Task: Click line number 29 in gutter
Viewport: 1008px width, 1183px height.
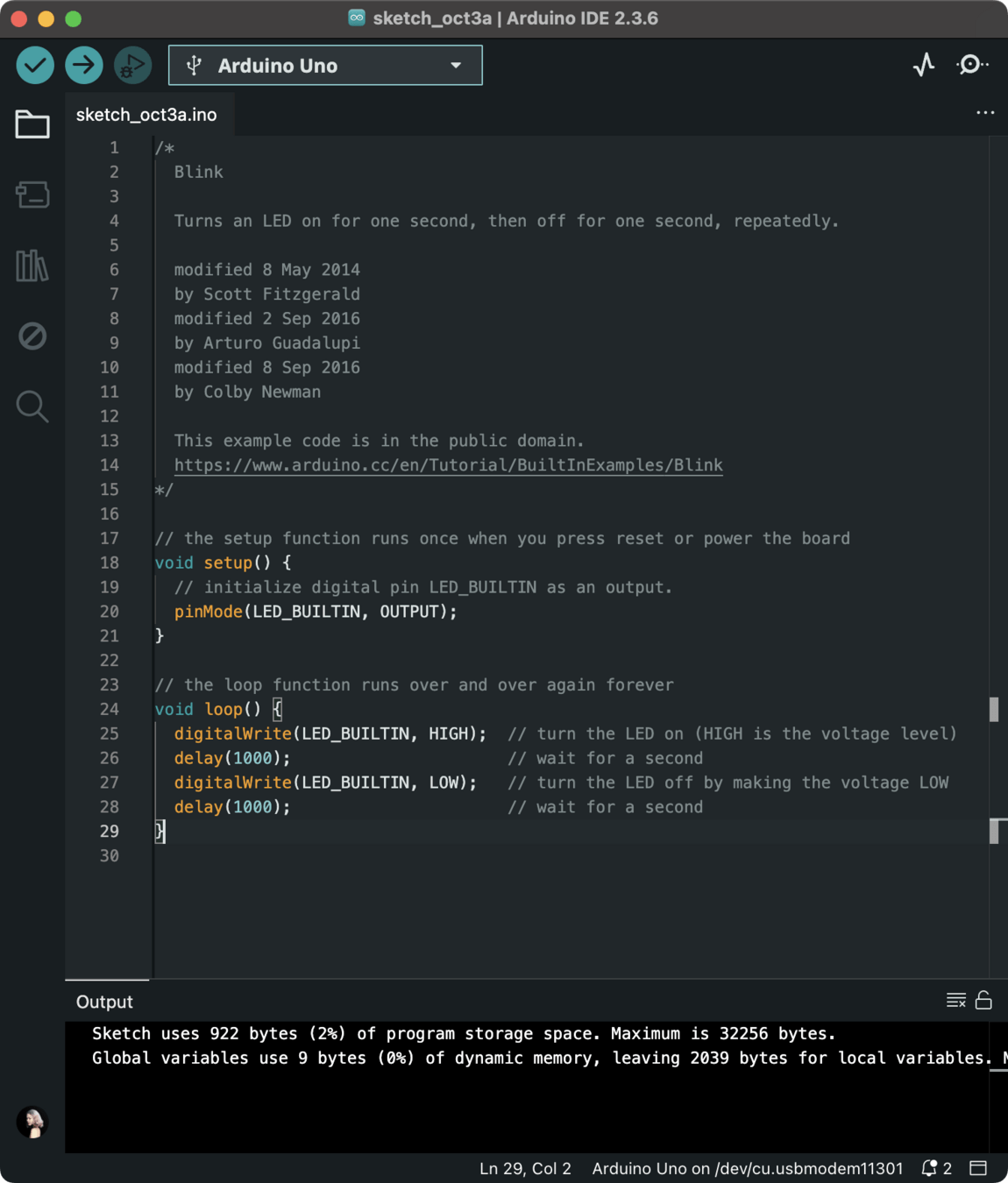Action: coord(109,831)
